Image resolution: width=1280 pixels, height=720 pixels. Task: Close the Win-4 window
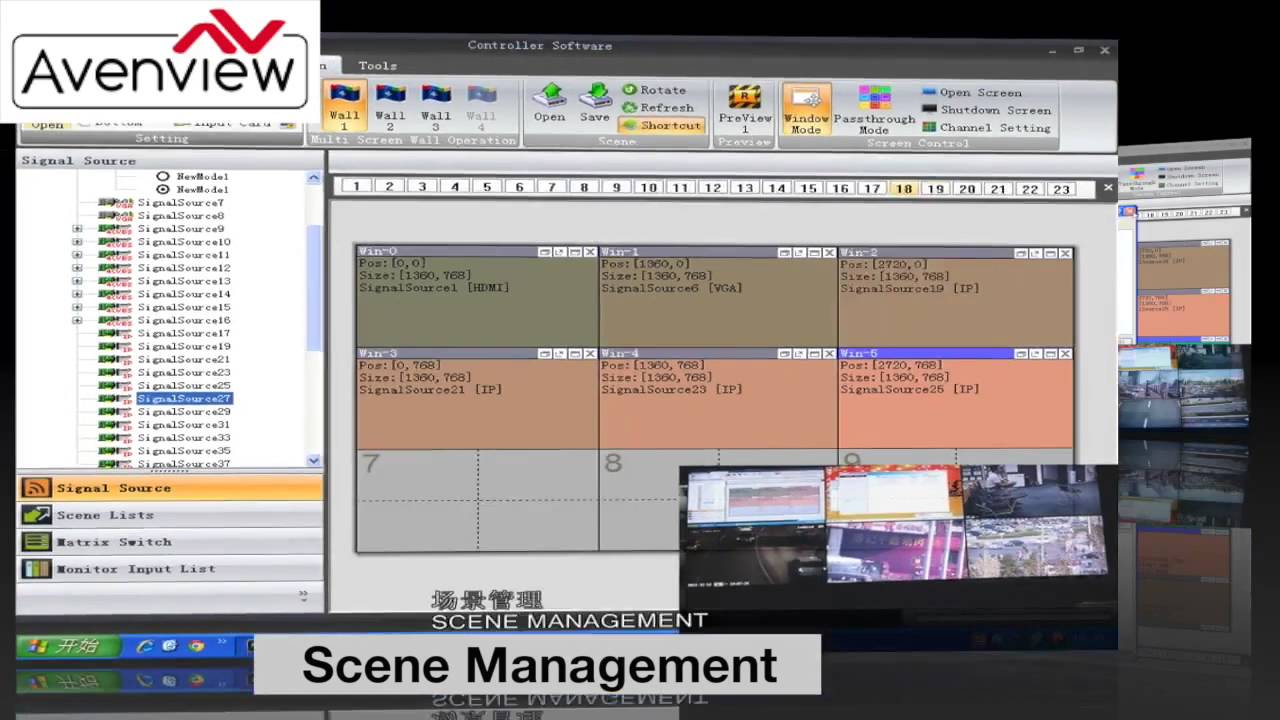pyautogui.click(x=829, y=353)
